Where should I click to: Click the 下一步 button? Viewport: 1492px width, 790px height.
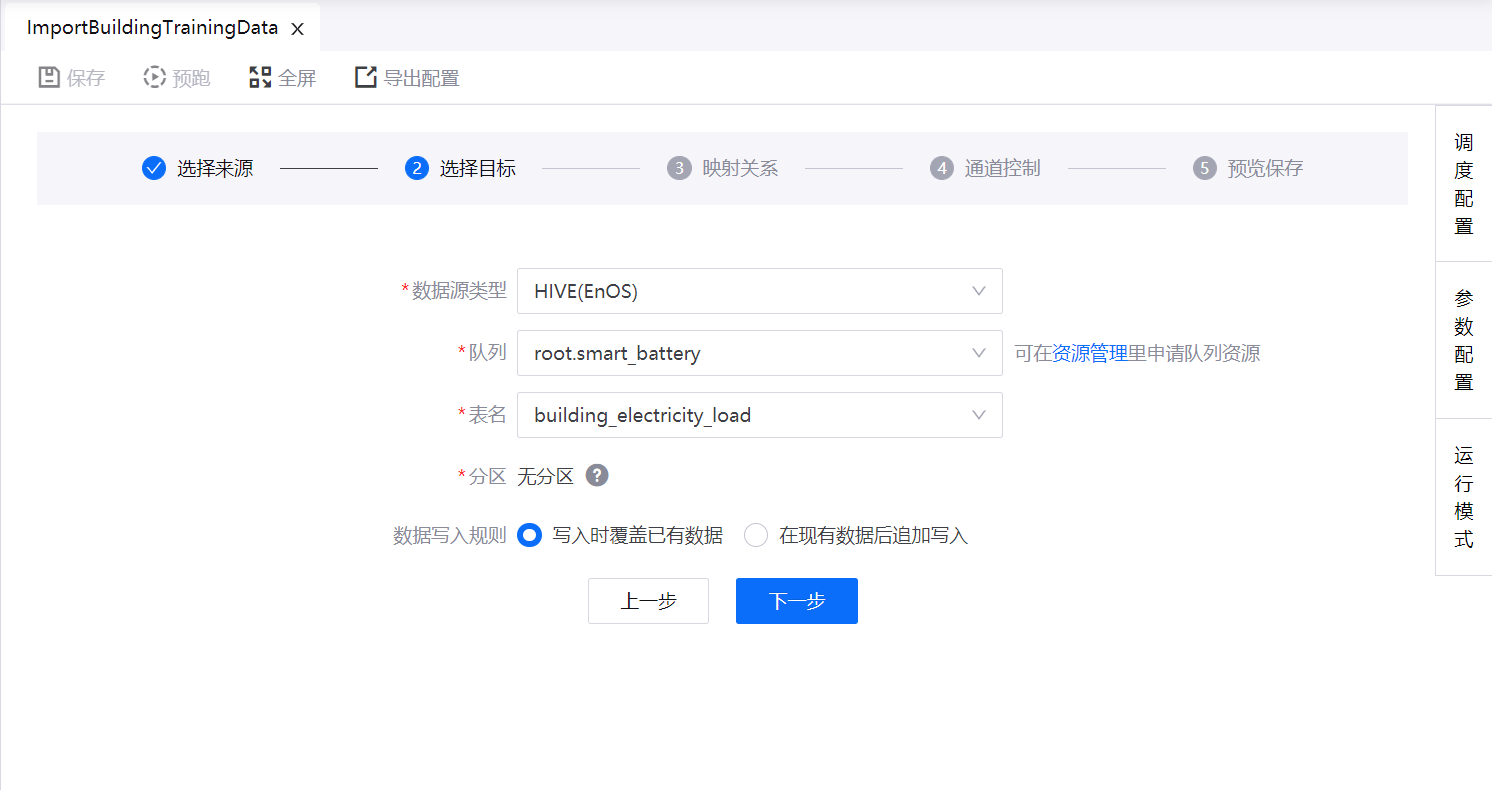click(797, 601)
